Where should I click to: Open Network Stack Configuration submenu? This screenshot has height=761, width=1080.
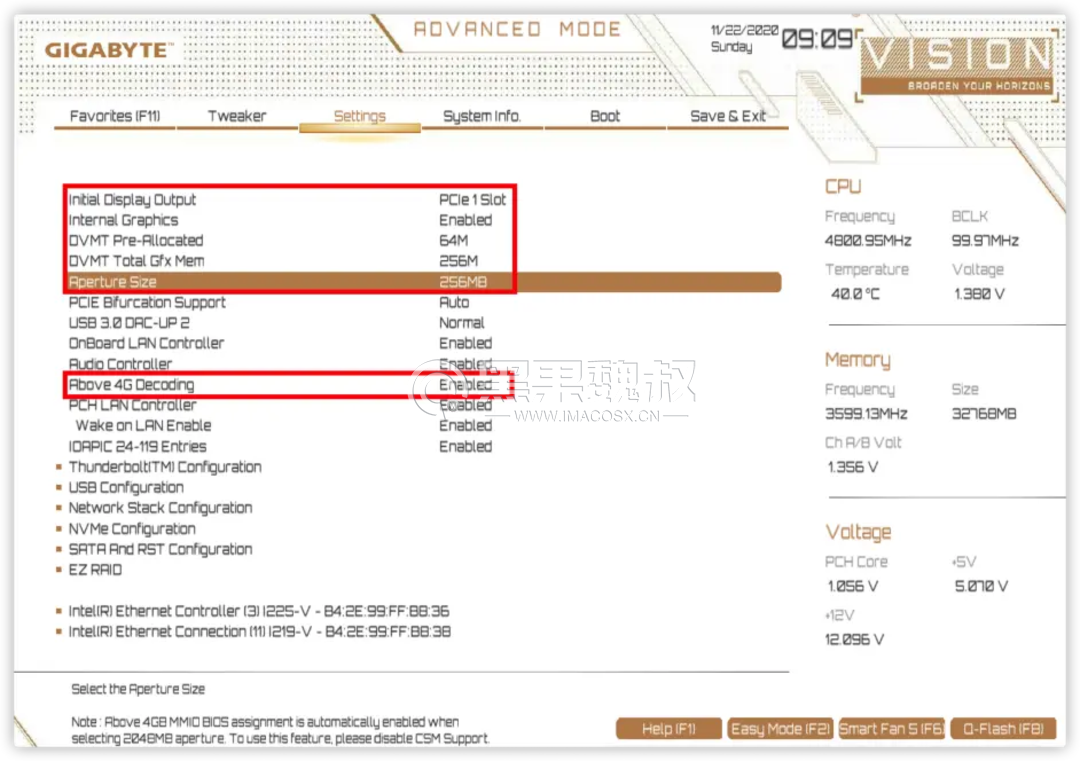click(x=160, y=508)
